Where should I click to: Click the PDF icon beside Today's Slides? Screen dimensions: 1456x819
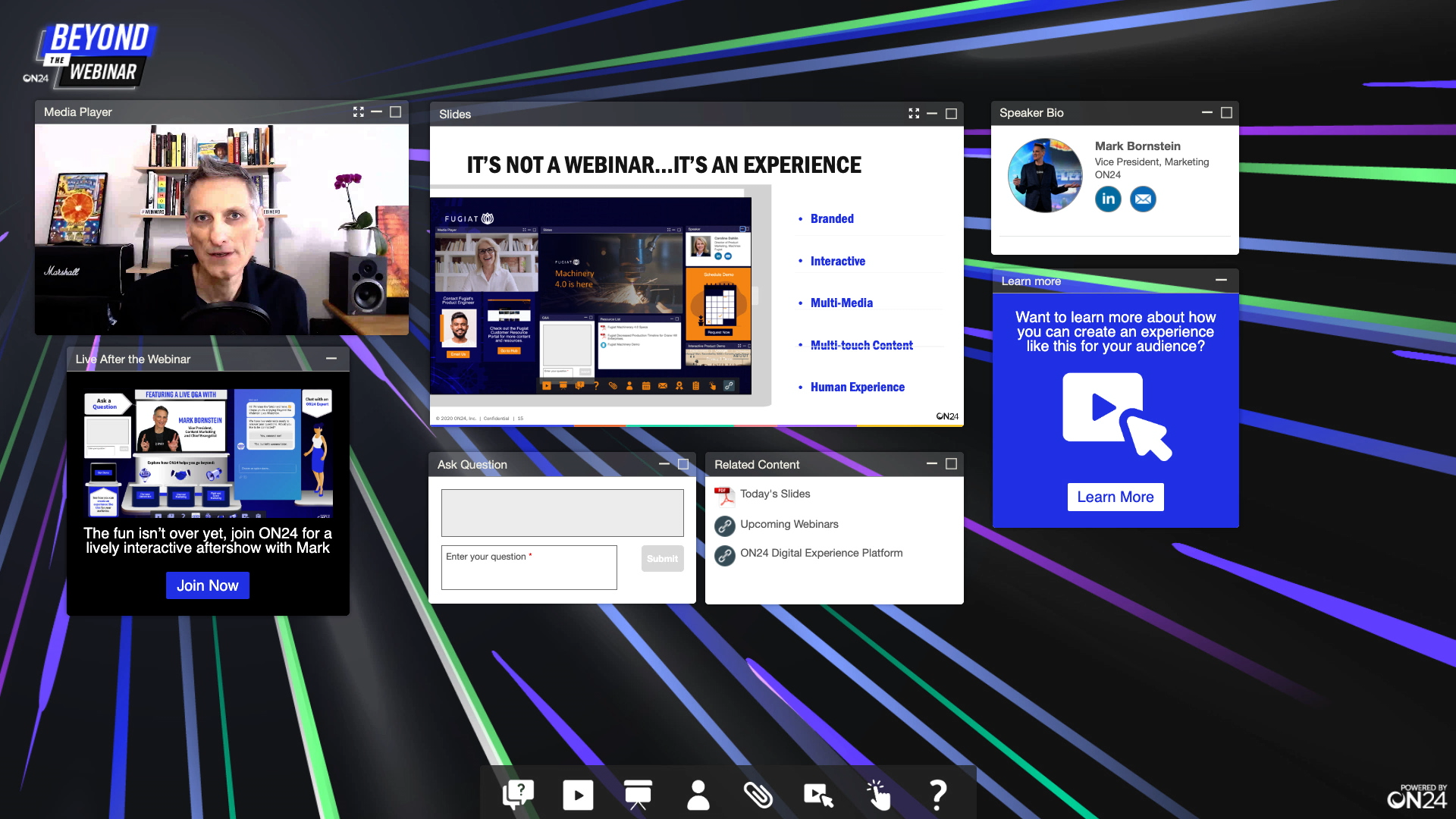click(x=724, y=495)
